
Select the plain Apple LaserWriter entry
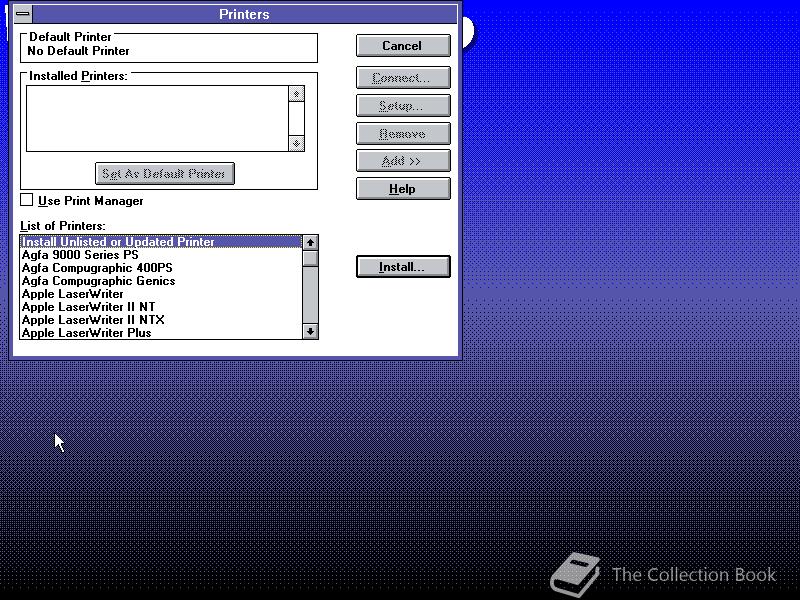tap(161, 294)
